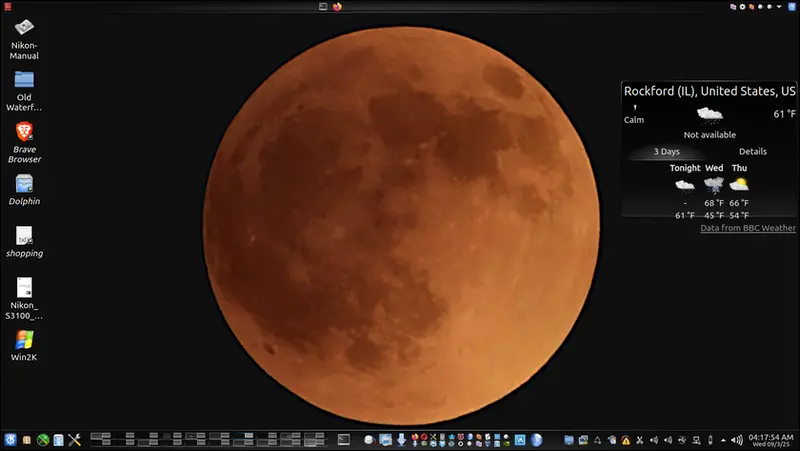The width and height of the screenshot is (800, 451).
Task: Open the notifications bell in system tray
Action: (x=597, y=440)
